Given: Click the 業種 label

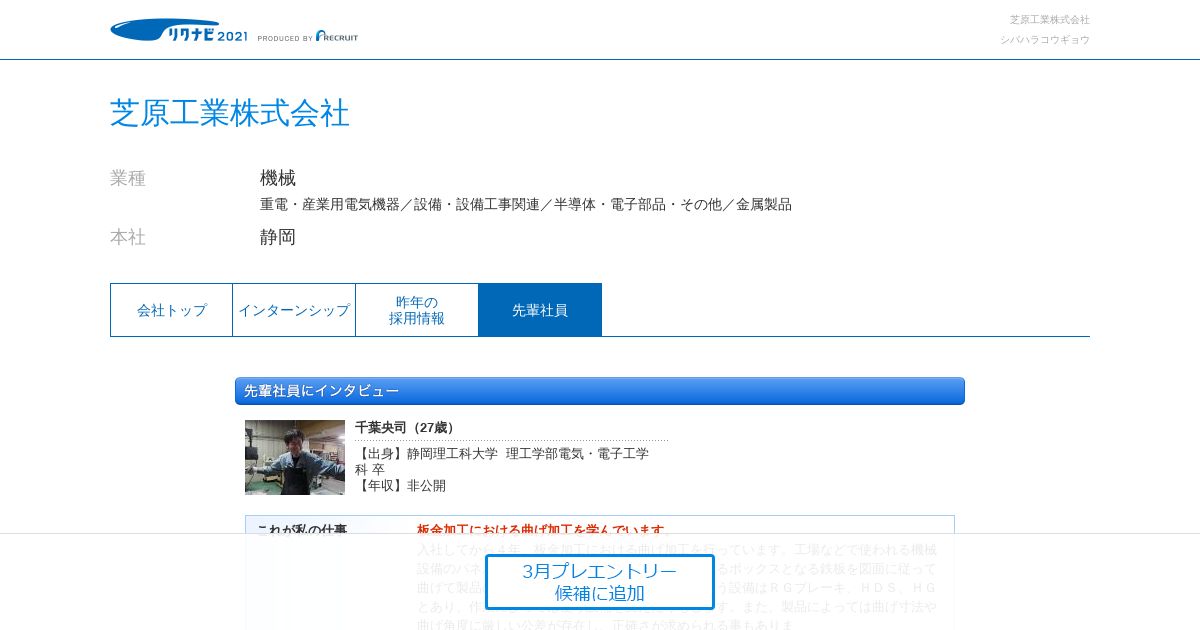Looking at the screenshot, I should tap(128, 178).
